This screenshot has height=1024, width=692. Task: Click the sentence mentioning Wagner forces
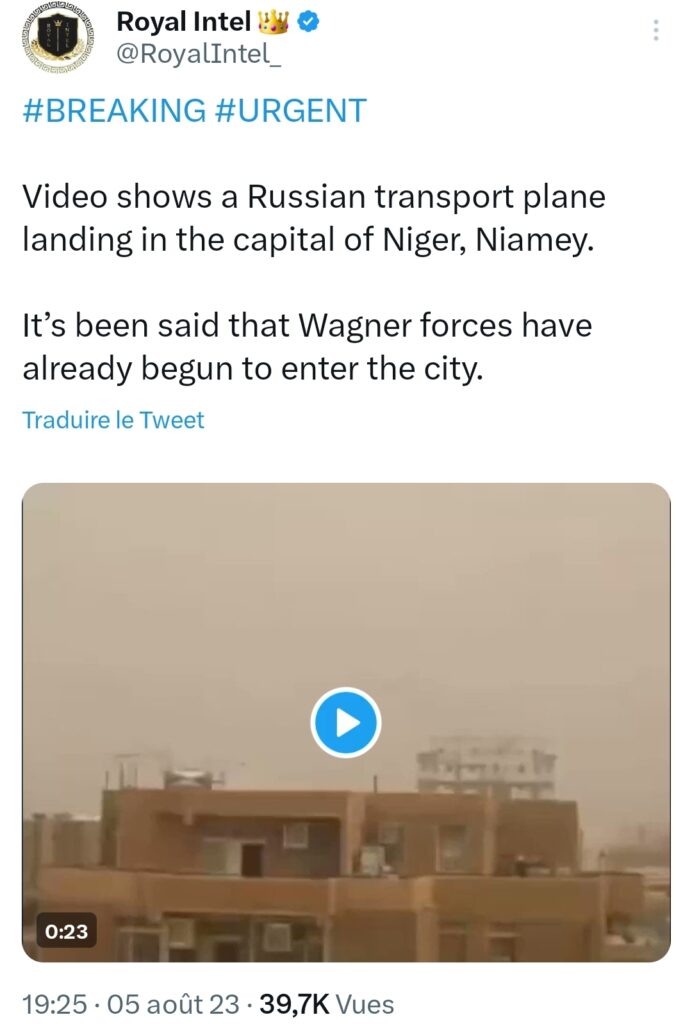point(307,347)
